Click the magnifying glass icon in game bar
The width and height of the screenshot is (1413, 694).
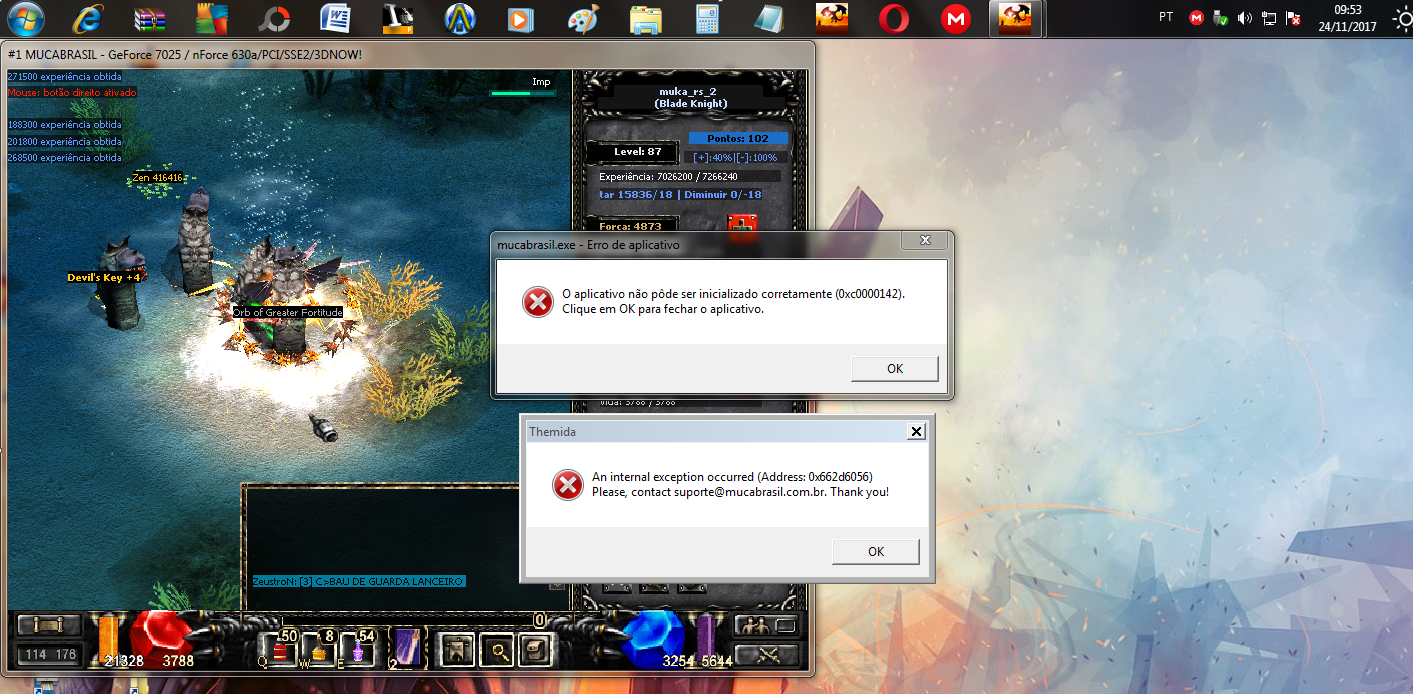[x=497, y=650]
